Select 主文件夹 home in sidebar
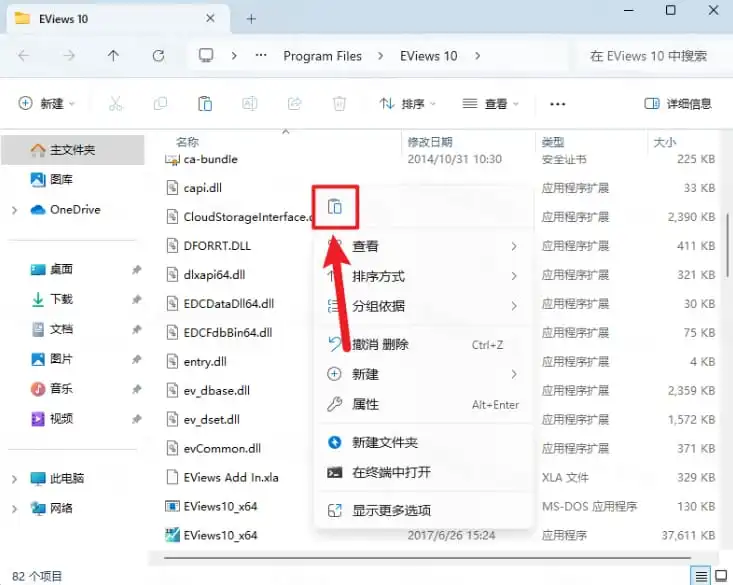This screenshot has height=585, width=733. (73, 150)
